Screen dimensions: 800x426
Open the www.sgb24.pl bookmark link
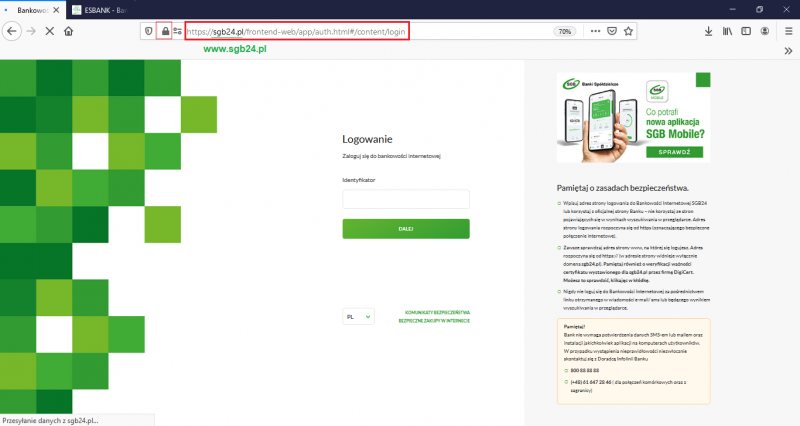tap(235, 49)
